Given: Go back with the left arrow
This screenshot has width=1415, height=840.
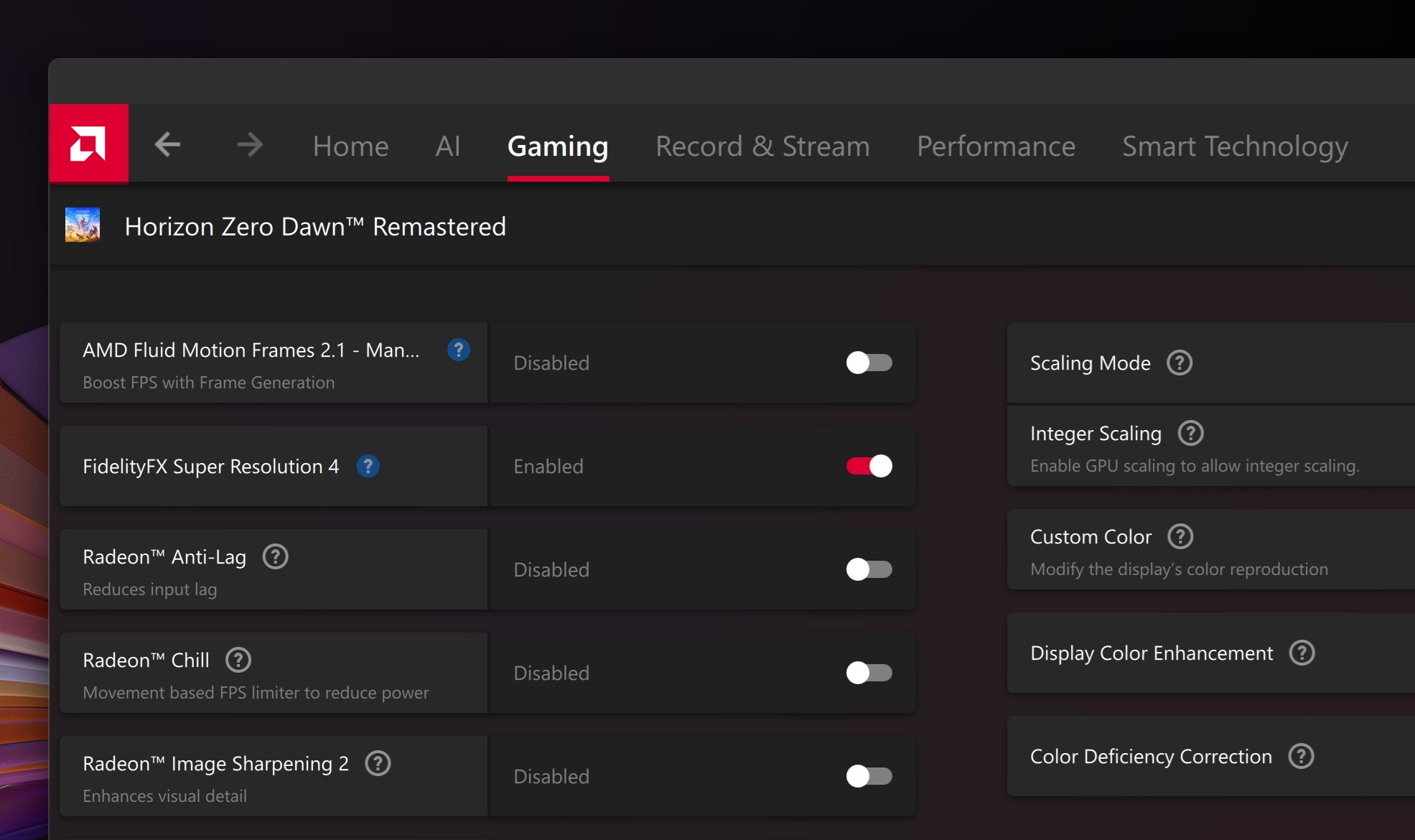Looking at the screenshot, I should click(168, 144).
